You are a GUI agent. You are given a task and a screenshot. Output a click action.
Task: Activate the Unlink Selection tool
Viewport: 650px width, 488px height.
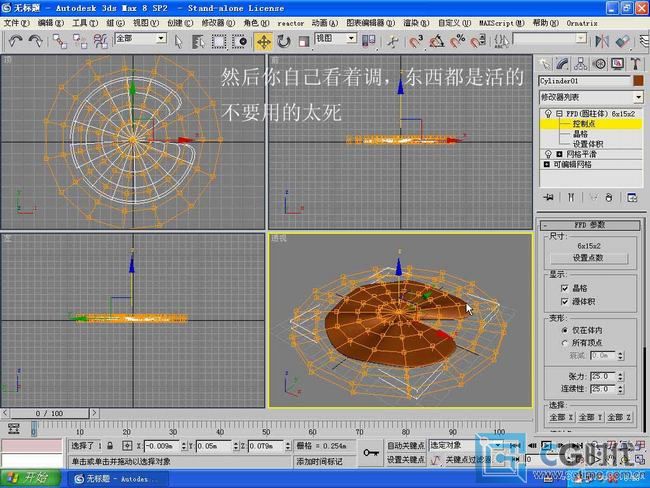click(x=80, y=41)
